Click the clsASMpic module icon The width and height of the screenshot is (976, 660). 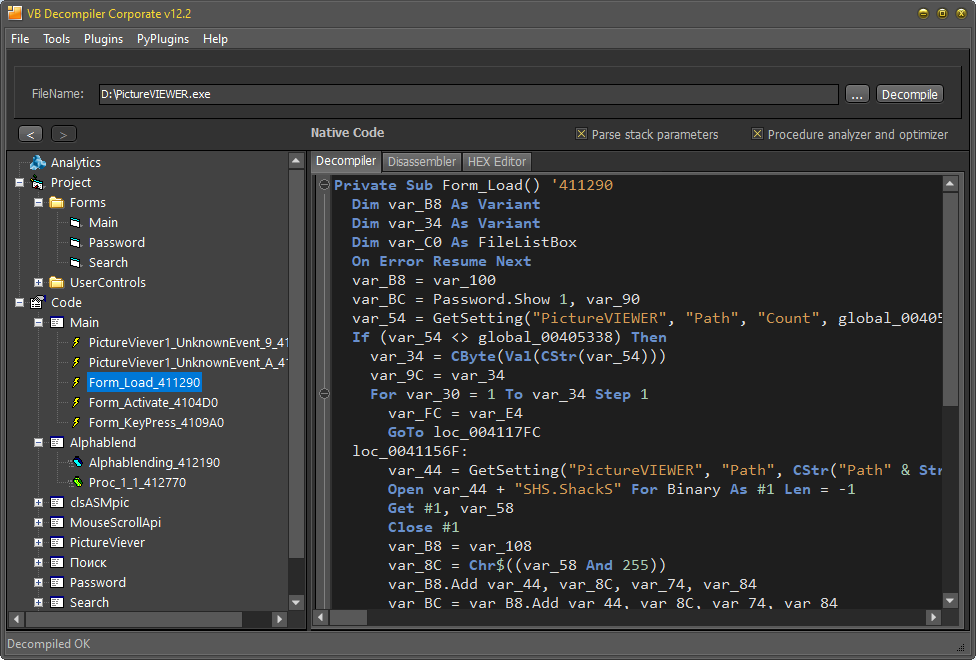[57, 502]
